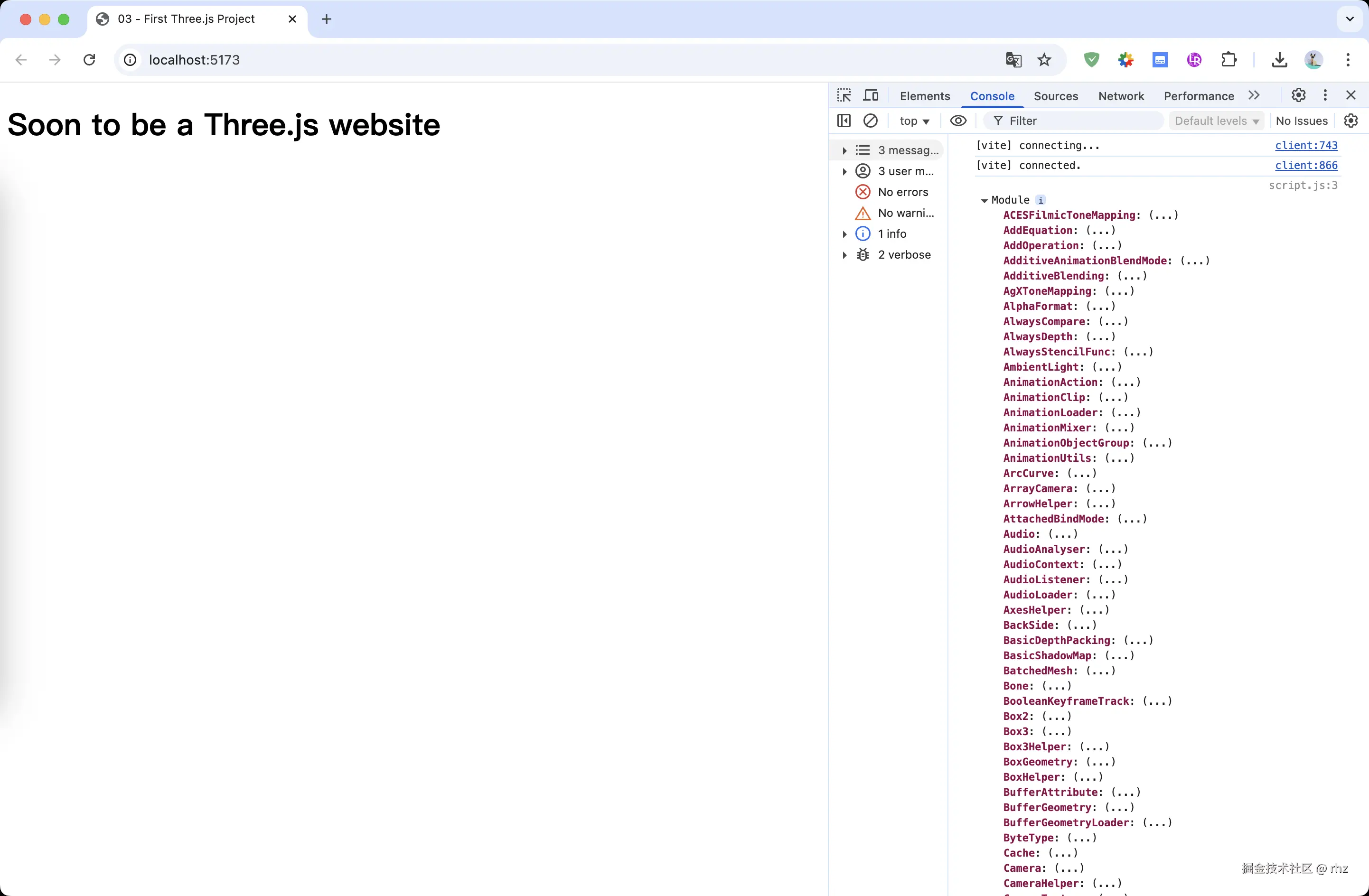1369x896 pixels.
Task: Click the inspect element picker icon
Action: [x=844, y=95]
